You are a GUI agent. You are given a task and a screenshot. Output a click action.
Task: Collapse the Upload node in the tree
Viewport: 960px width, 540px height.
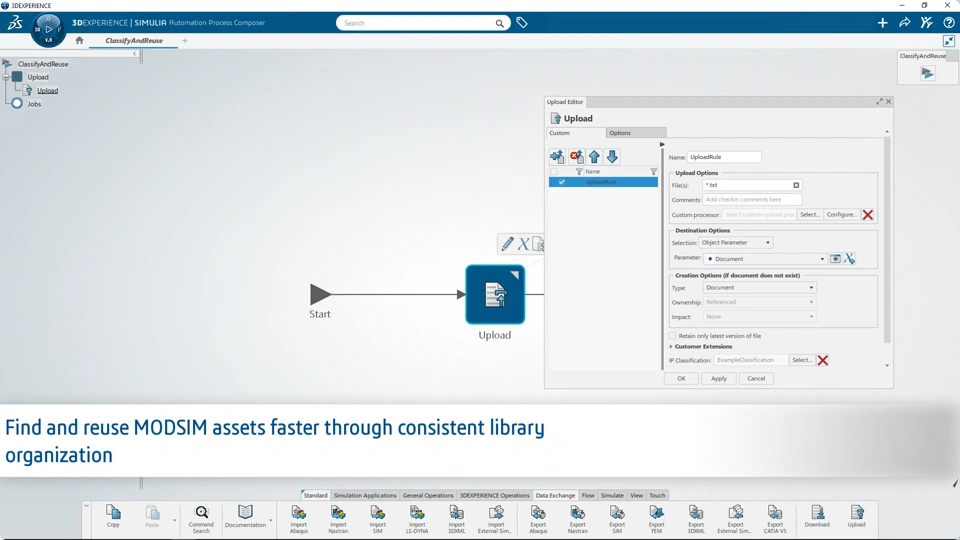click(6, 77)
